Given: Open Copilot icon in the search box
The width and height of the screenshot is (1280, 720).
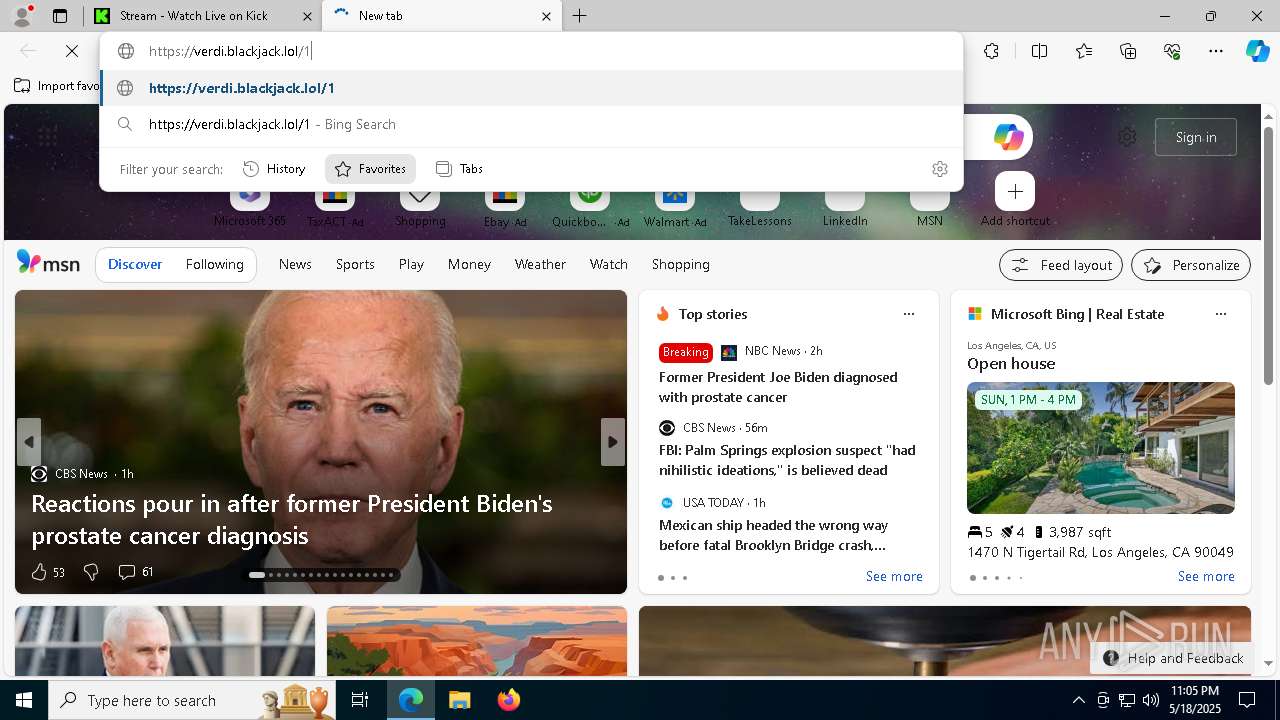Looking at the screenshot, I should pyautogui.click(x=1008, y=137).
